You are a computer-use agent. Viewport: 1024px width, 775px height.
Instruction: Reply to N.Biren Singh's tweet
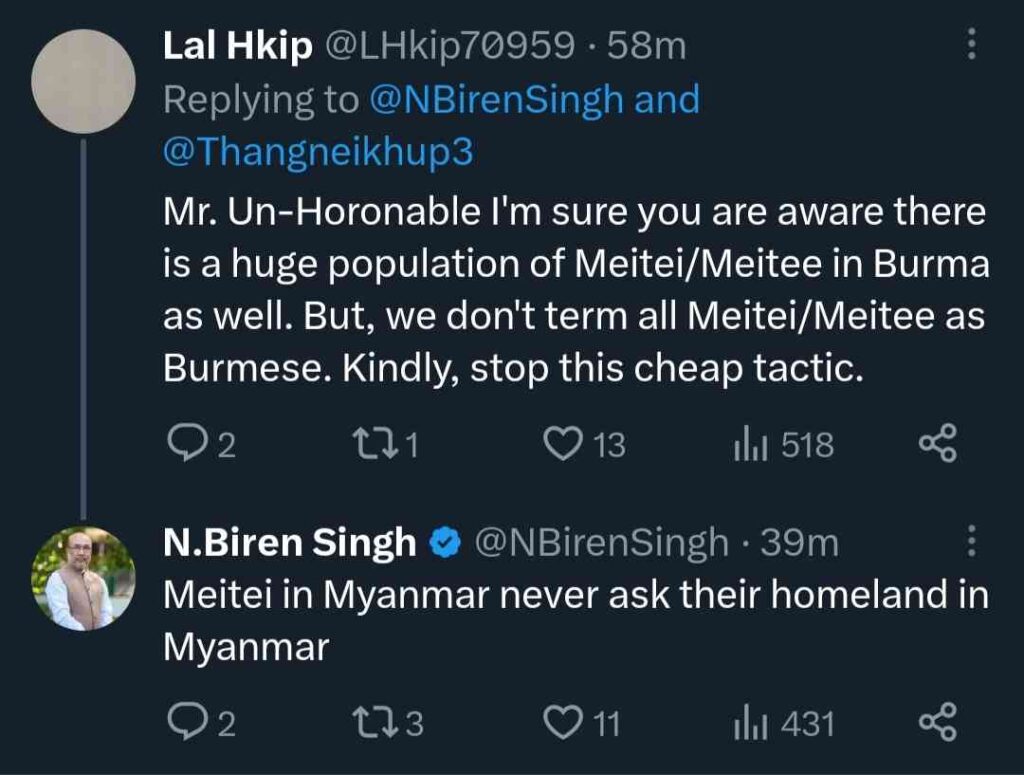[184, 723]
